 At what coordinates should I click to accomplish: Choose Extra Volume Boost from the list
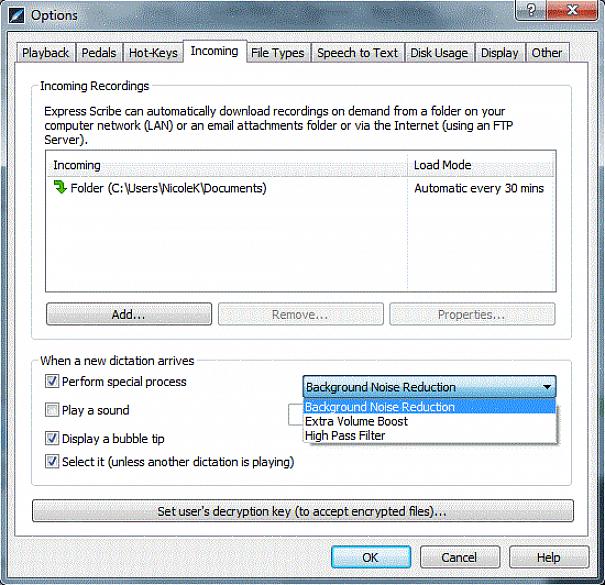tap(356, 421)
